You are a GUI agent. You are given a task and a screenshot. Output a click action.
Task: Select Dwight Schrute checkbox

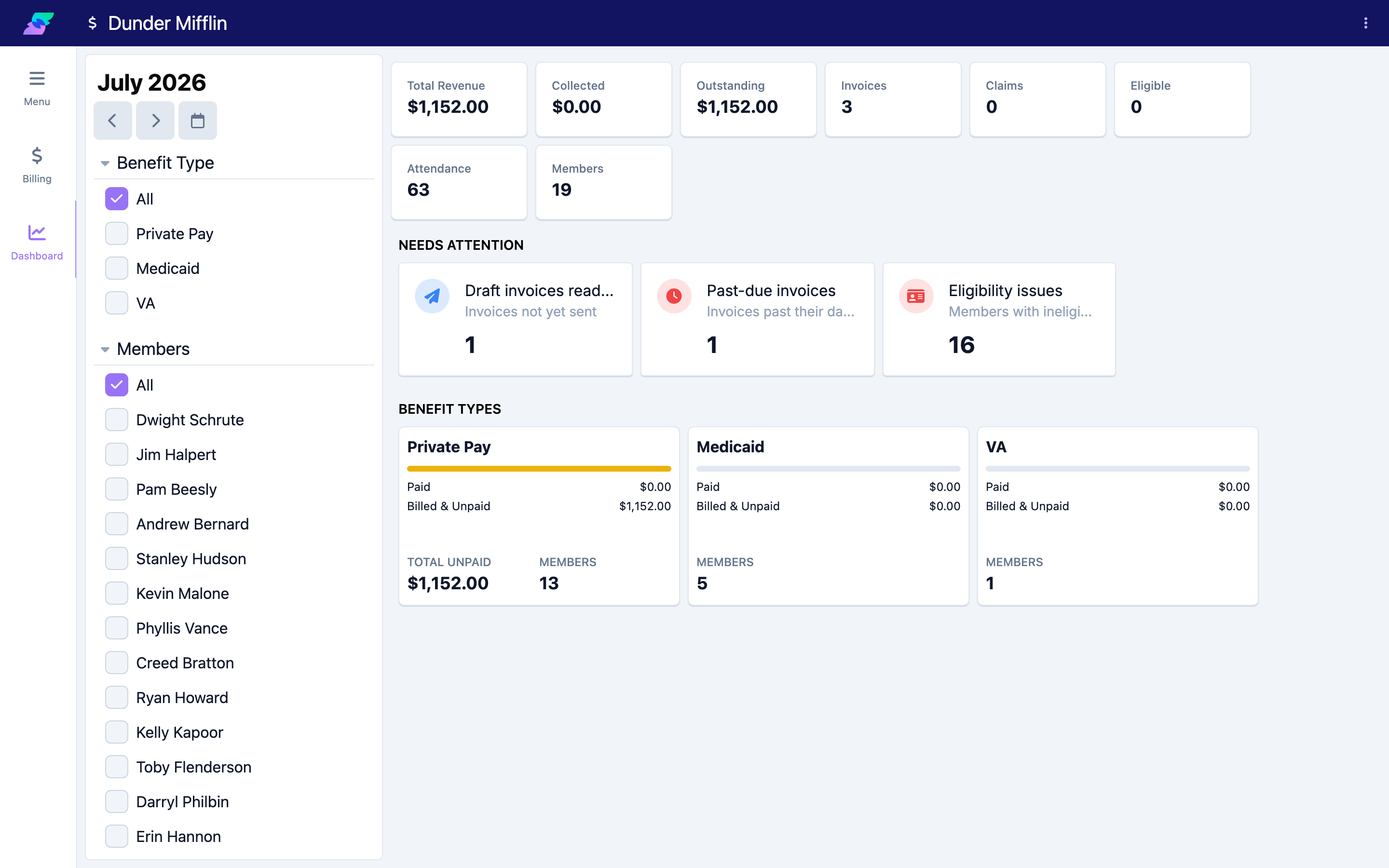click(117, 420)
